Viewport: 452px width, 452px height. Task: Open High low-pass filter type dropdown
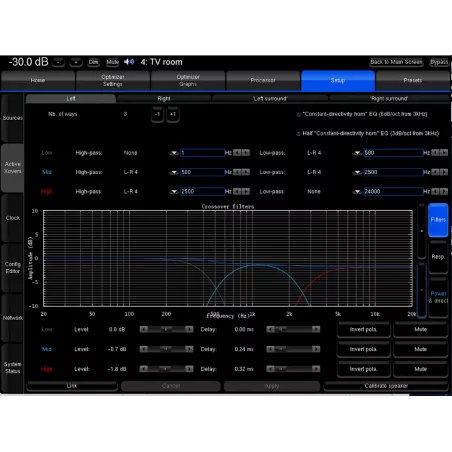coord(357,192)
